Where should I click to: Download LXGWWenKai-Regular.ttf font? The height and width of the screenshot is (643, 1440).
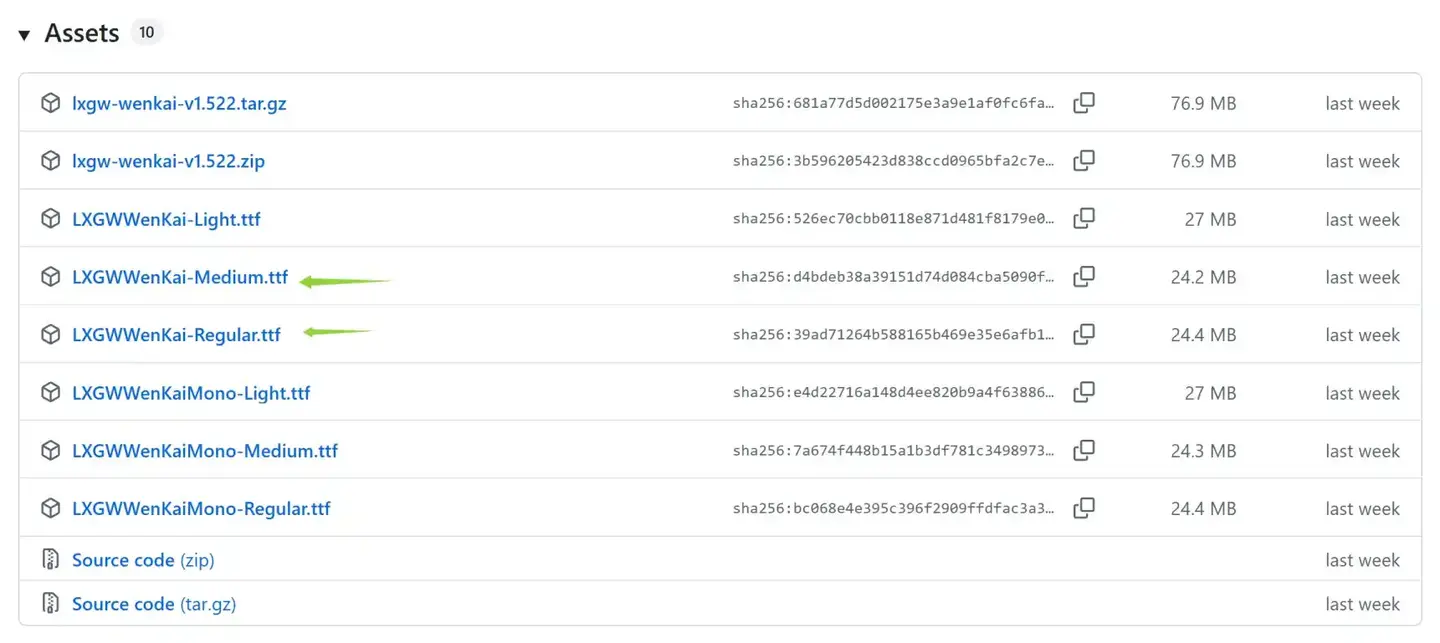(176, 335)
